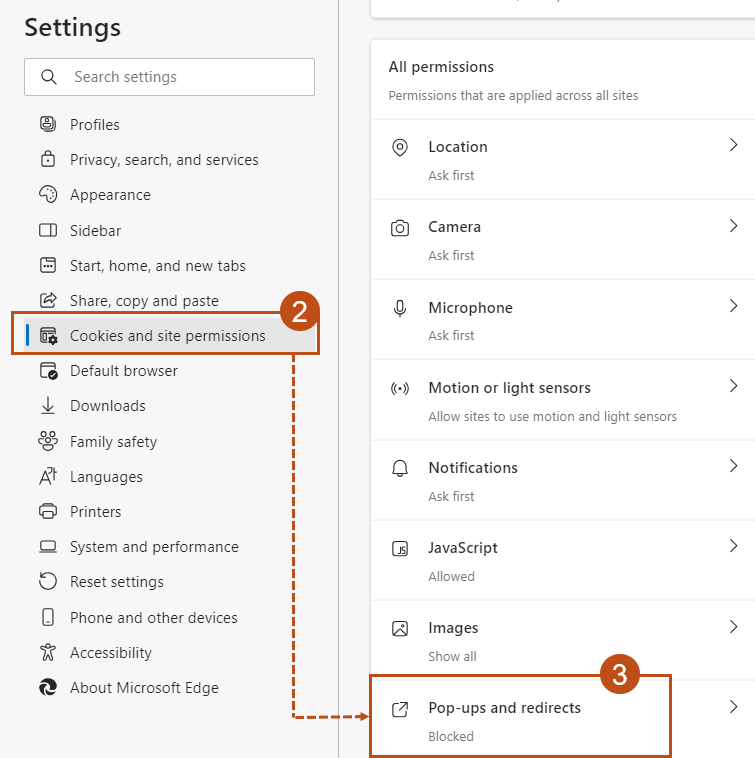Open Pop-ups and redirects permission
This screenshot has height=758, width=755.
pos(504,708)
